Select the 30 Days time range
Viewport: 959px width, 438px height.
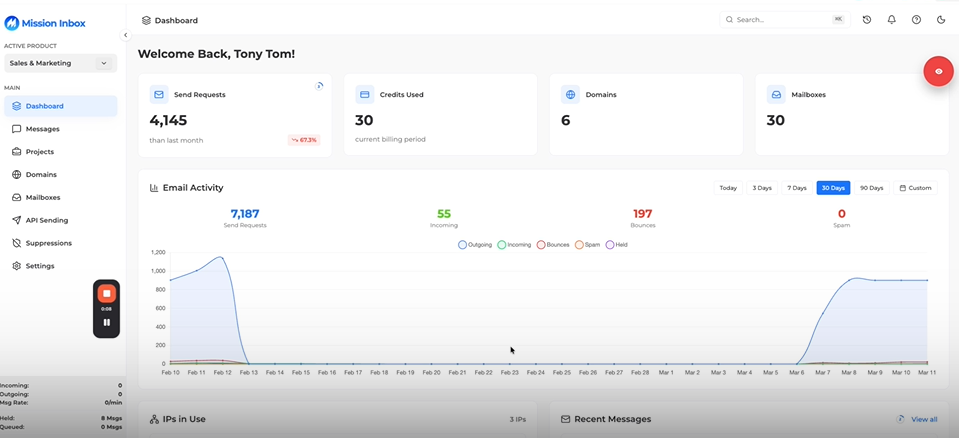[x=833, y=188]
